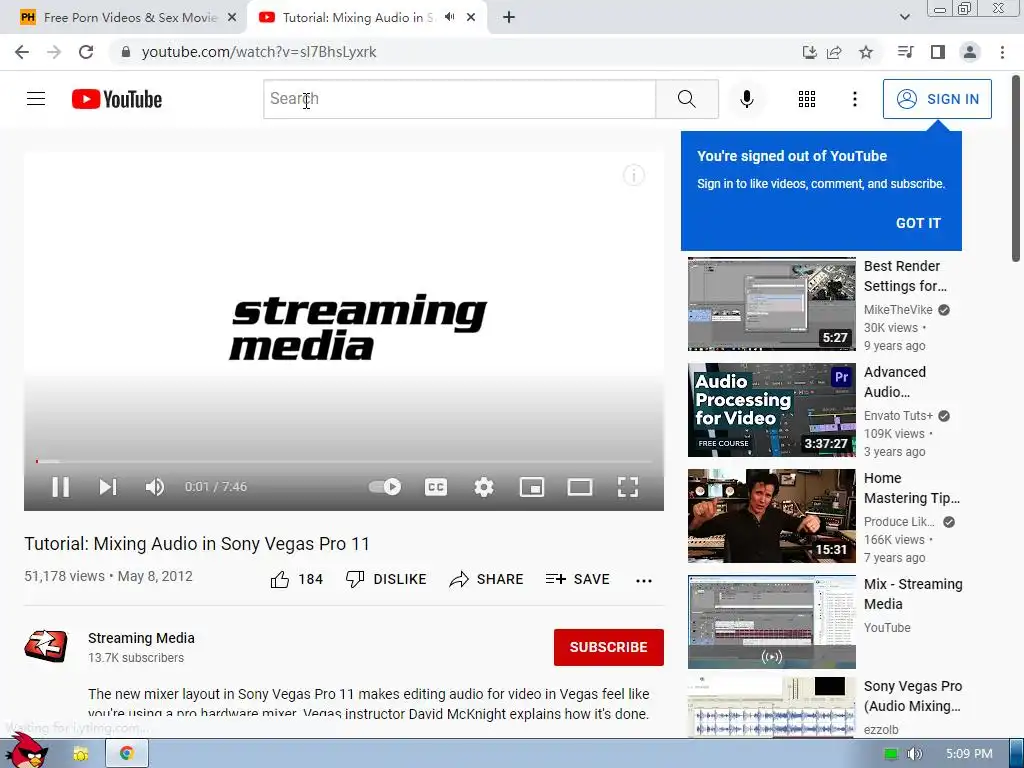The height and width of the screenshot is (768, 1024).
Task: Open YouTube settings three-dot menu
Action: (854, 99)
